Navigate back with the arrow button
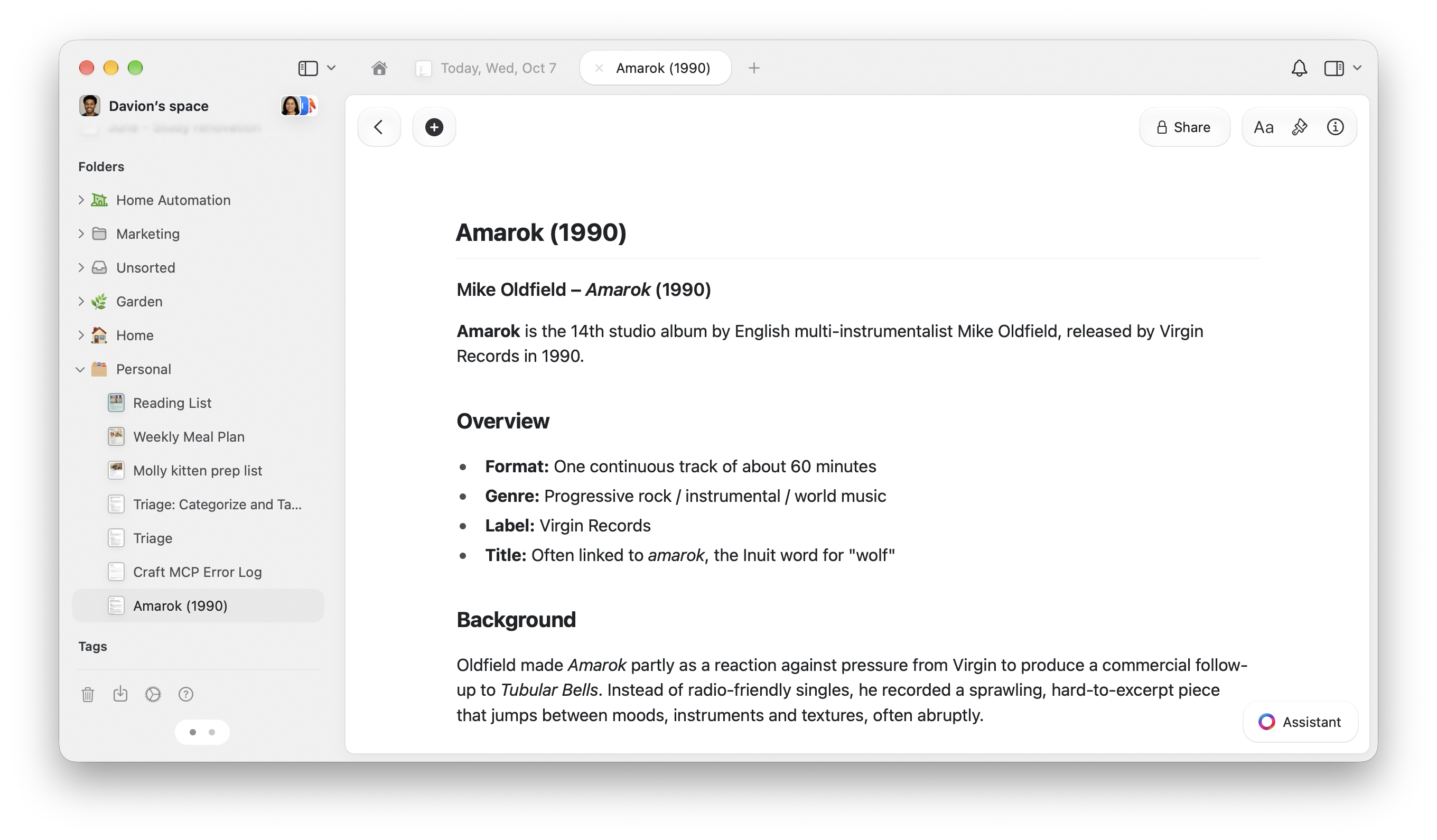 pyautogui.click(x=379, y=127)
